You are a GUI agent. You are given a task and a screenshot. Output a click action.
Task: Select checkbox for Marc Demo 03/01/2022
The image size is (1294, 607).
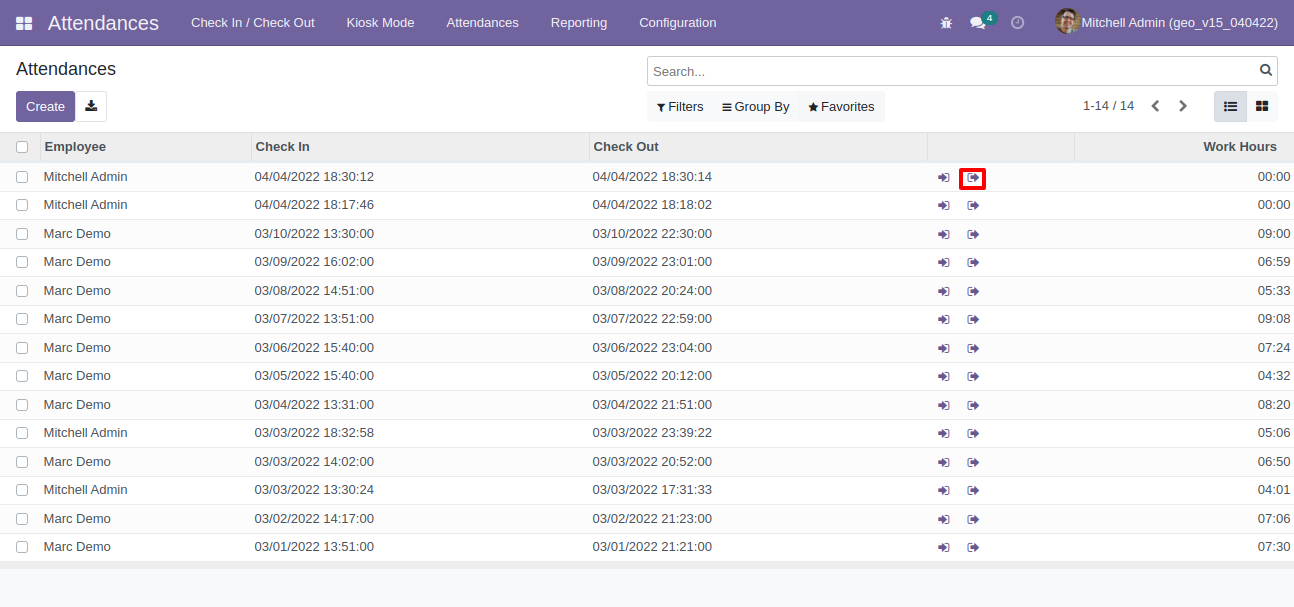pos(22,547)
